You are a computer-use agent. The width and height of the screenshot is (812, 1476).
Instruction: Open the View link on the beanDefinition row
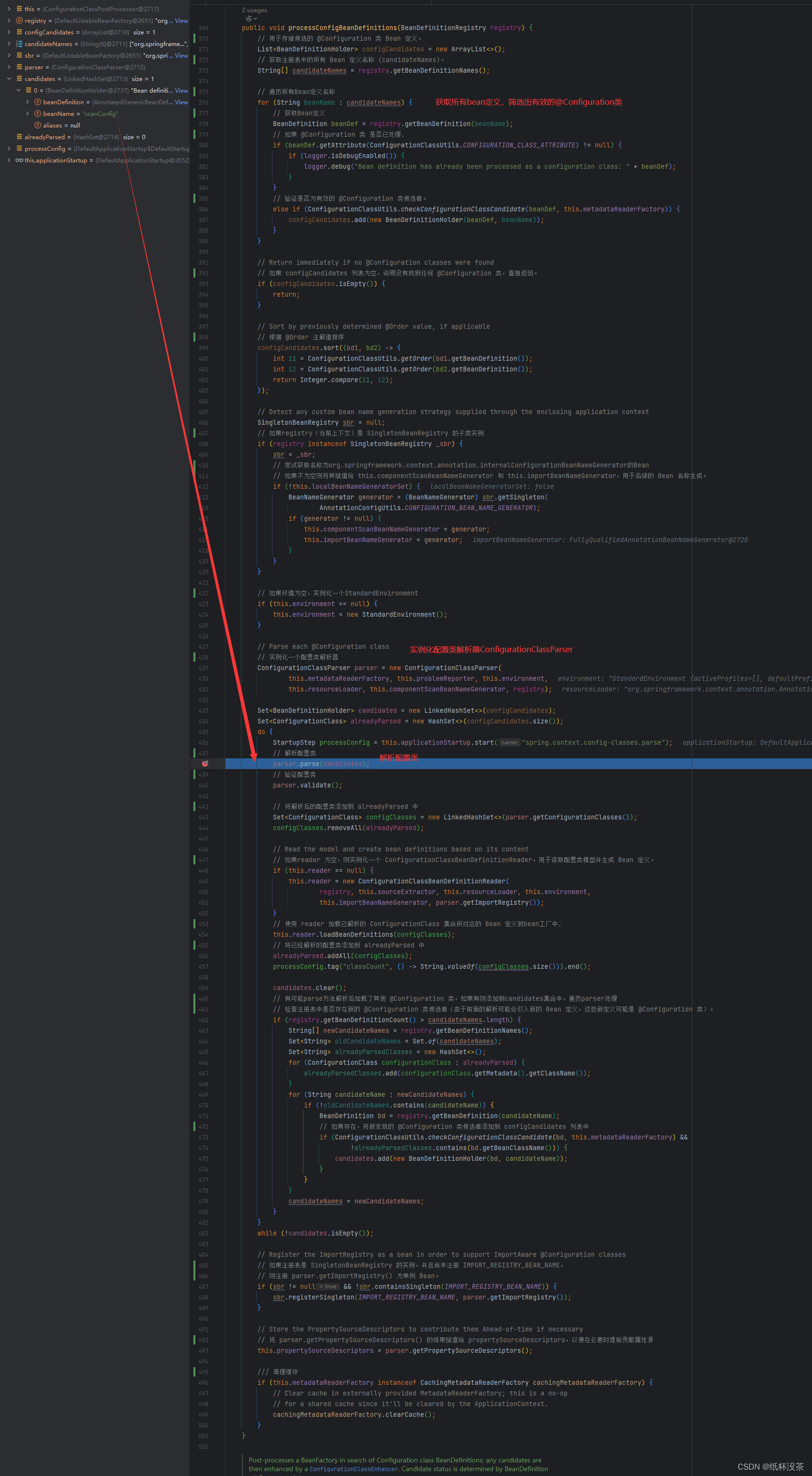tap(181, 102)
